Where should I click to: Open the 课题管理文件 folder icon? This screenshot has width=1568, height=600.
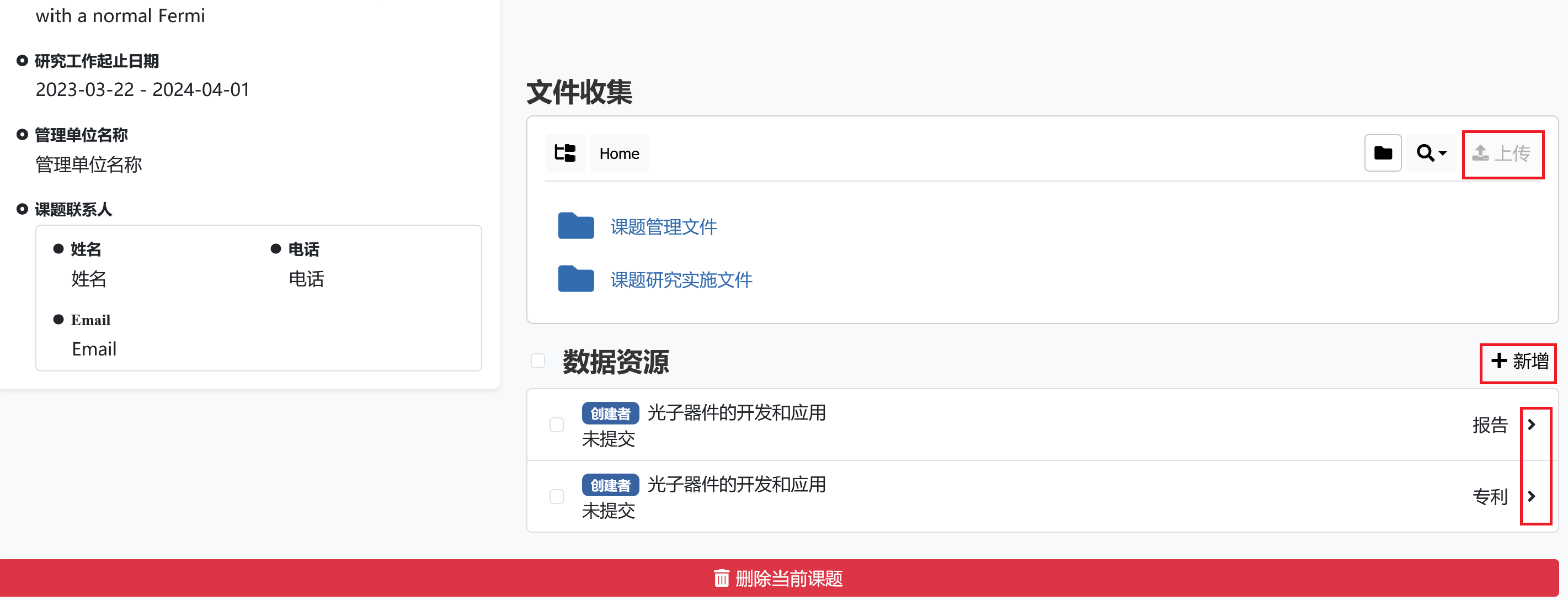576,226
